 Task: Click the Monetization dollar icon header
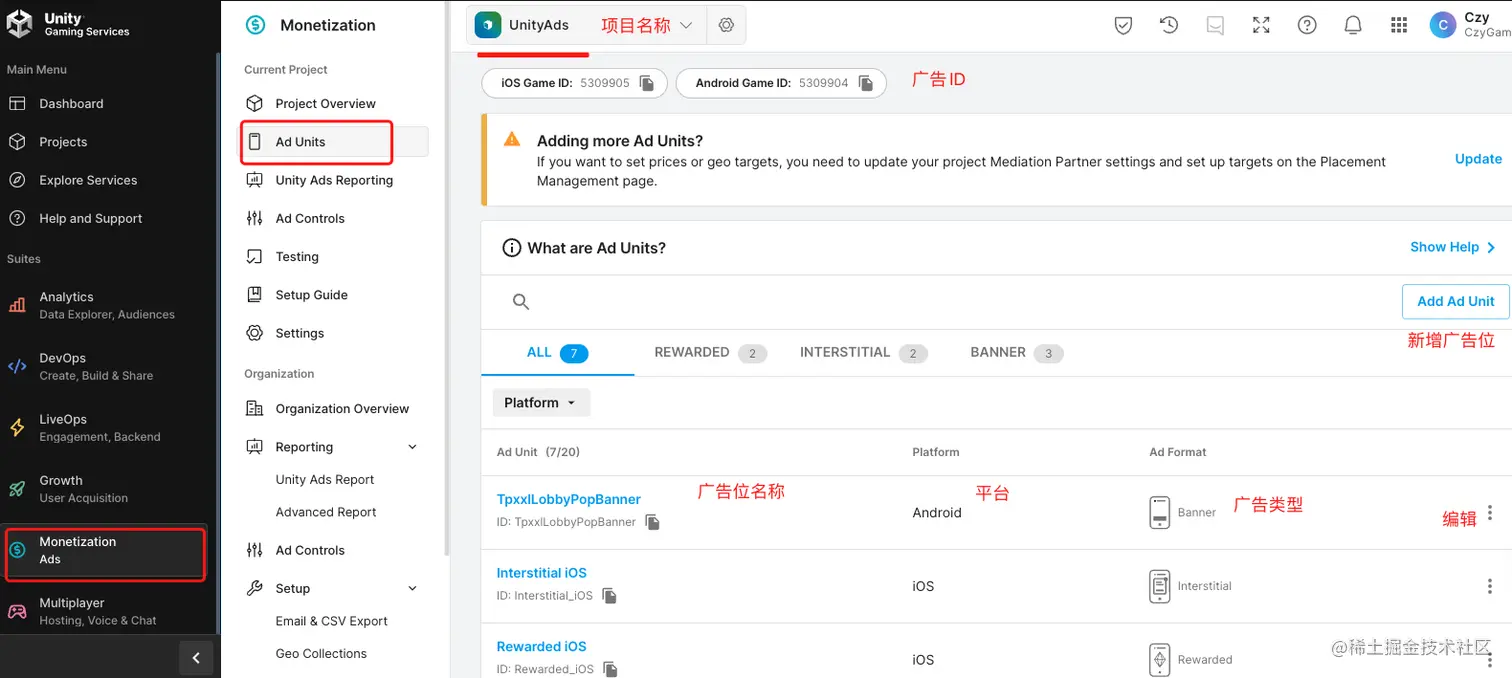tap(256, 25)
